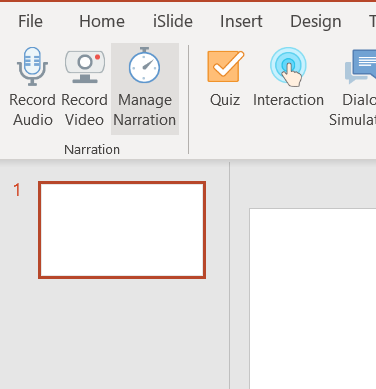
Task: Insert a Quiz using the checkmark icon
Action: pos(226,66)
